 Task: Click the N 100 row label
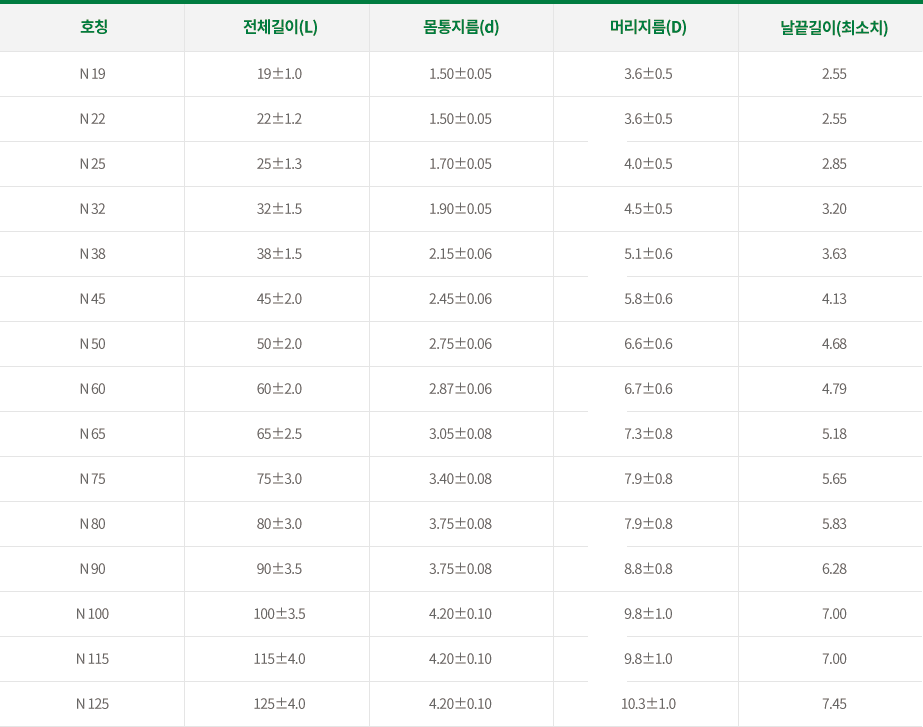click(92, 614)
